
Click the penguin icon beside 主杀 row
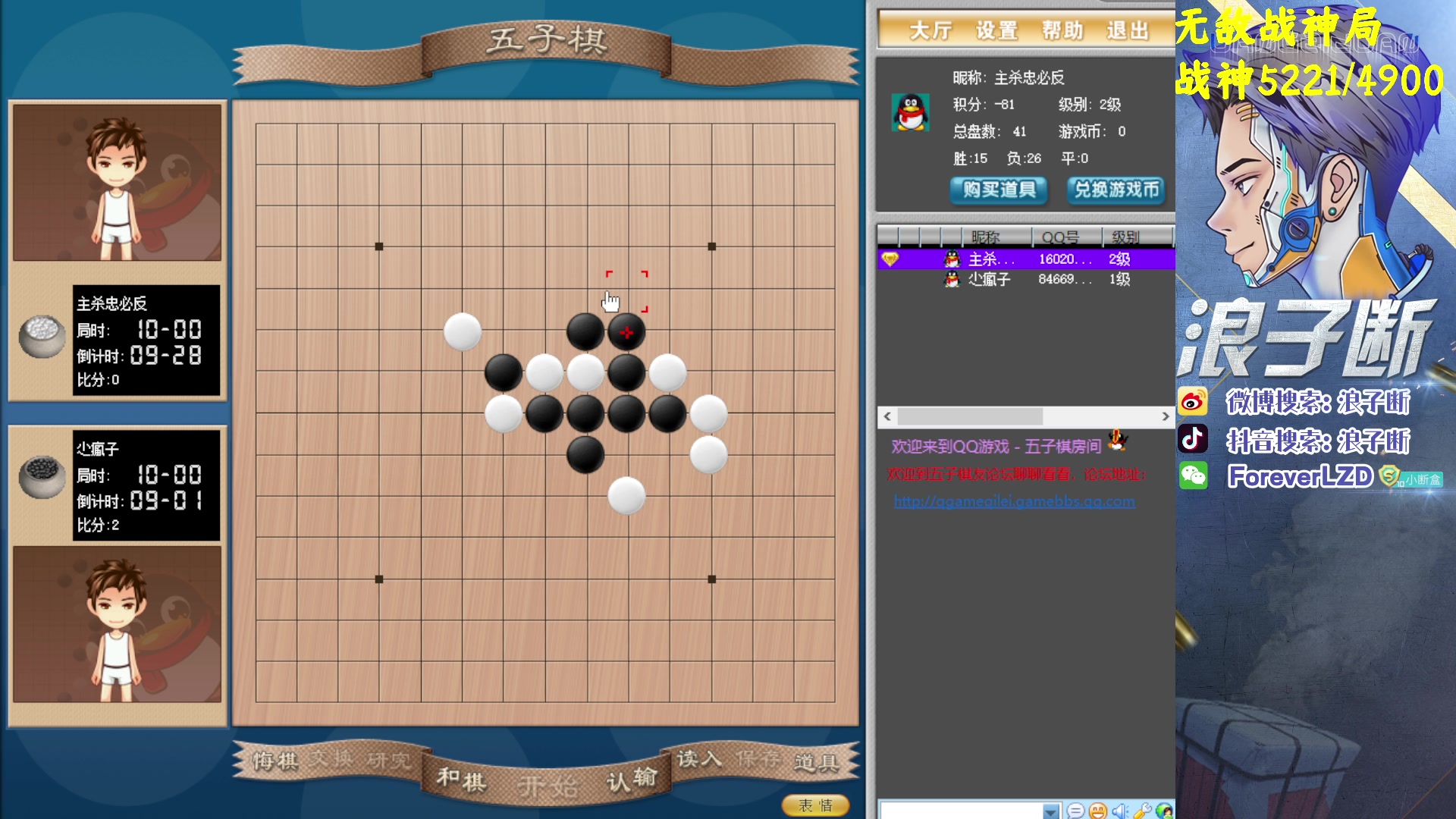pyautogui.click(x=952, y=259)
